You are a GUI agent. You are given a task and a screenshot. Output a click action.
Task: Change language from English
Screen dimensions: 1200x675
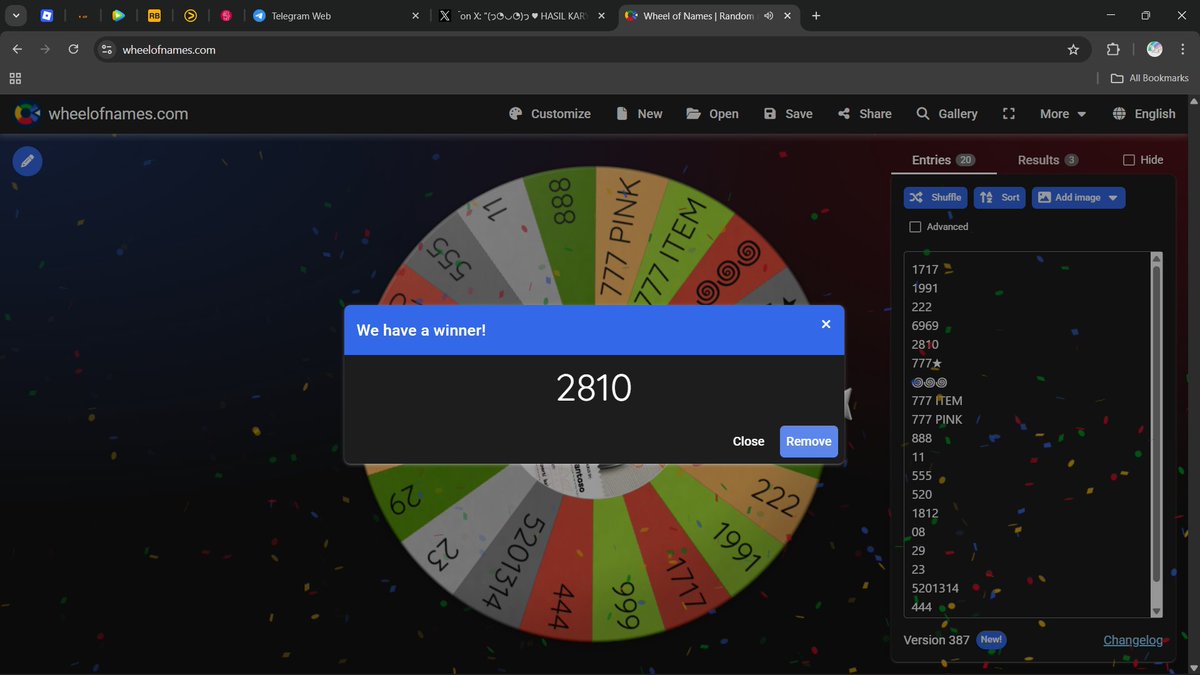[1144, 114]
